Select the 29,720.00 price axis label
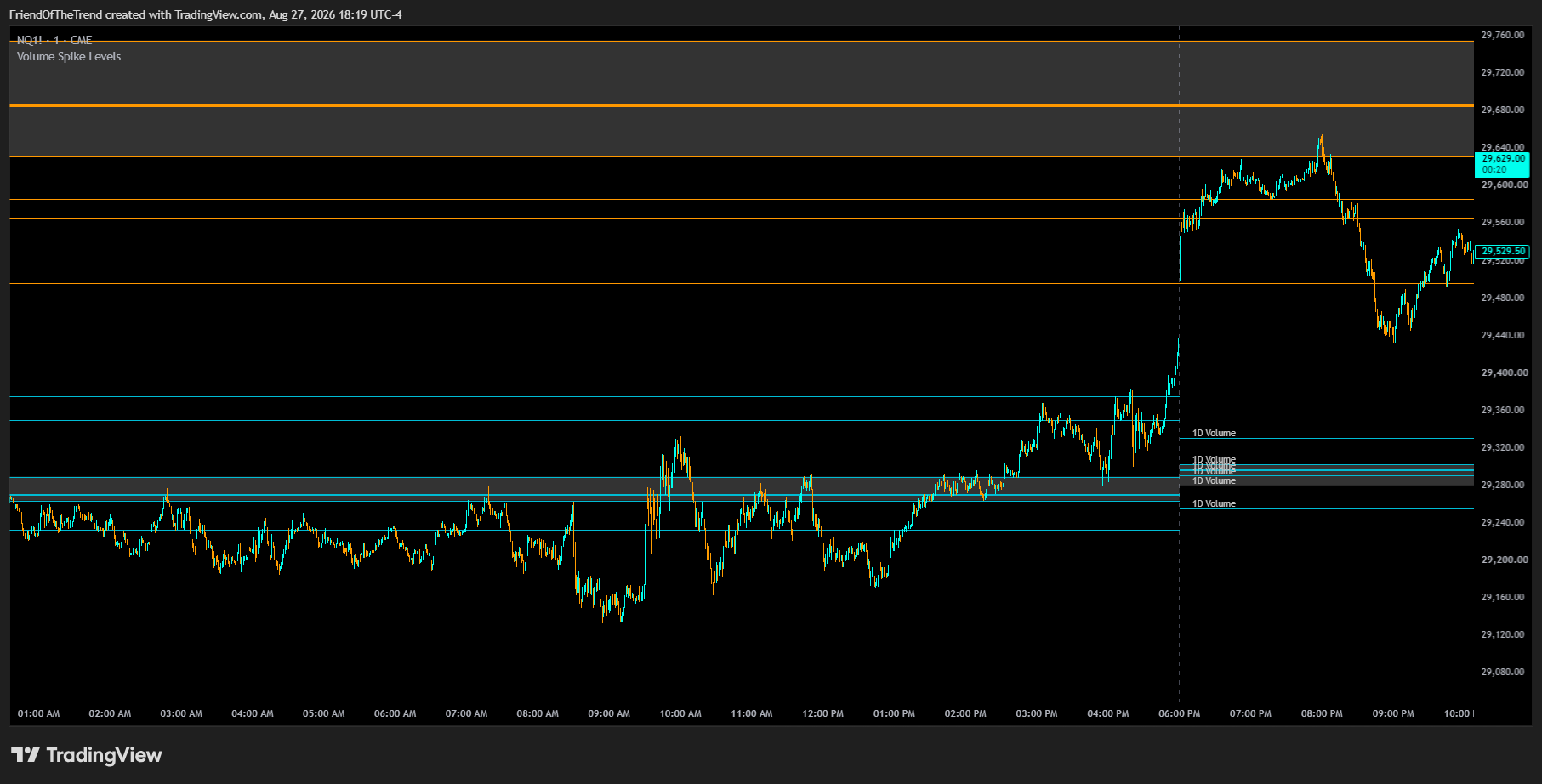 pyautogui.click(x=1503, y=72)
